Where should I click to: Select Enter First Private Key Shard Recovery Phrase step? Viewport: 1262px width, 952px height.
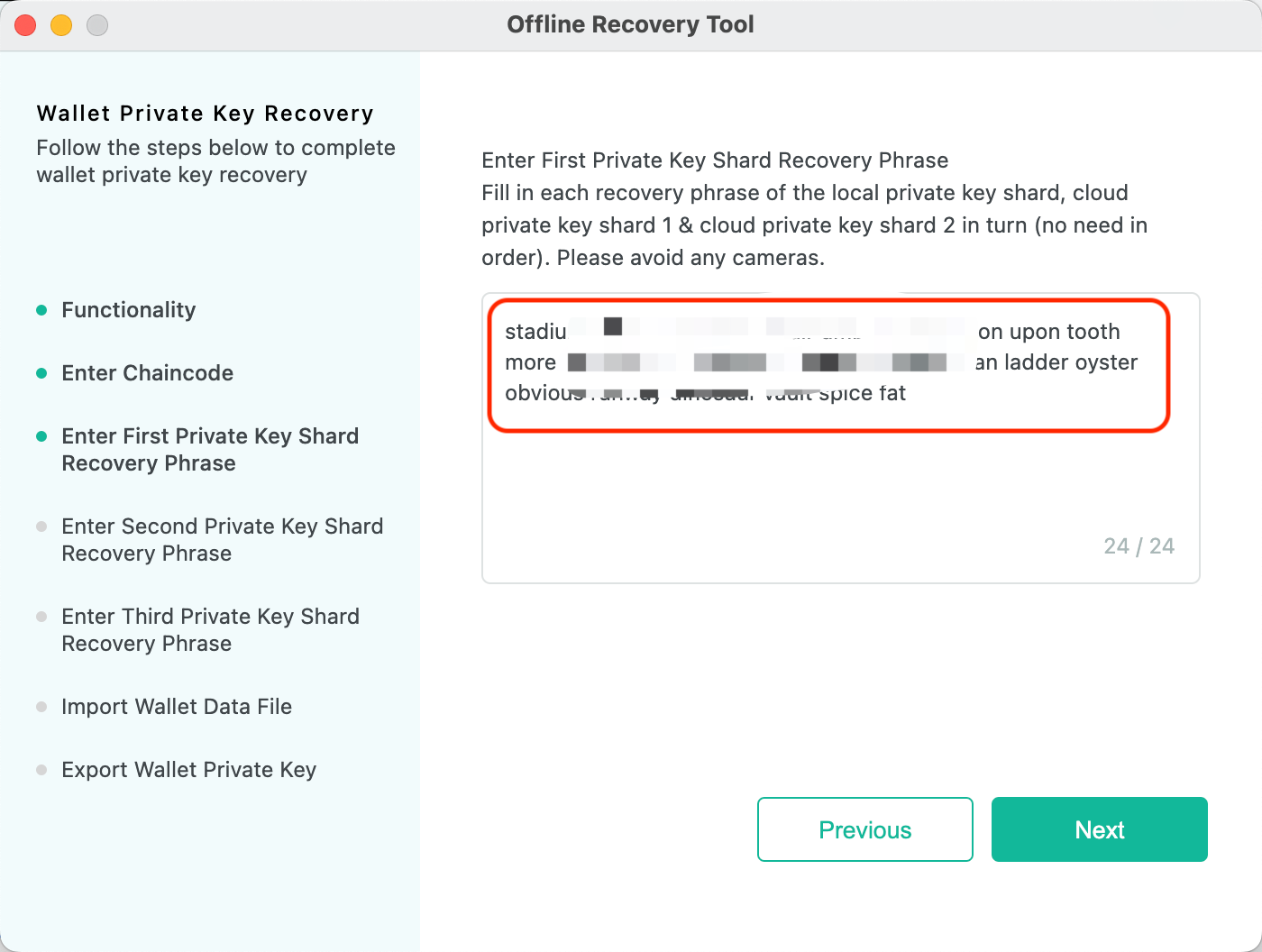(210, 450)
